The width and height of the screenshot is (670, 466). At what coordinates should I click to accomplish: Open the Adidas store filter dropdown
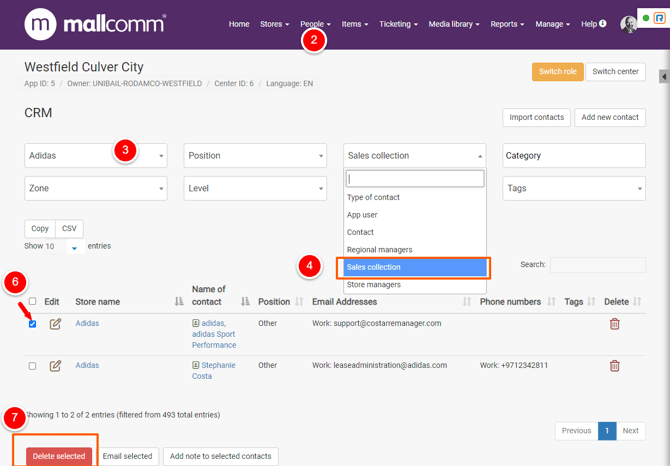(x=96, y=155)
